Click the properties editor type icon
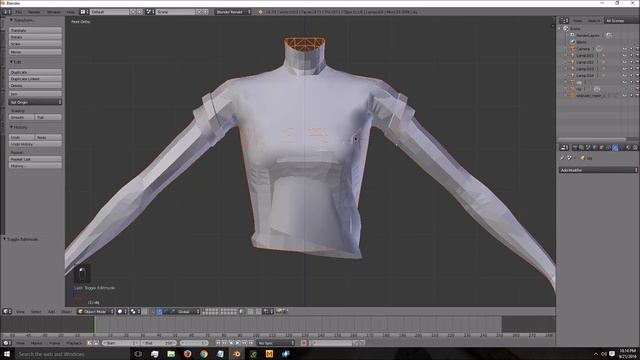 click(564, 147)
